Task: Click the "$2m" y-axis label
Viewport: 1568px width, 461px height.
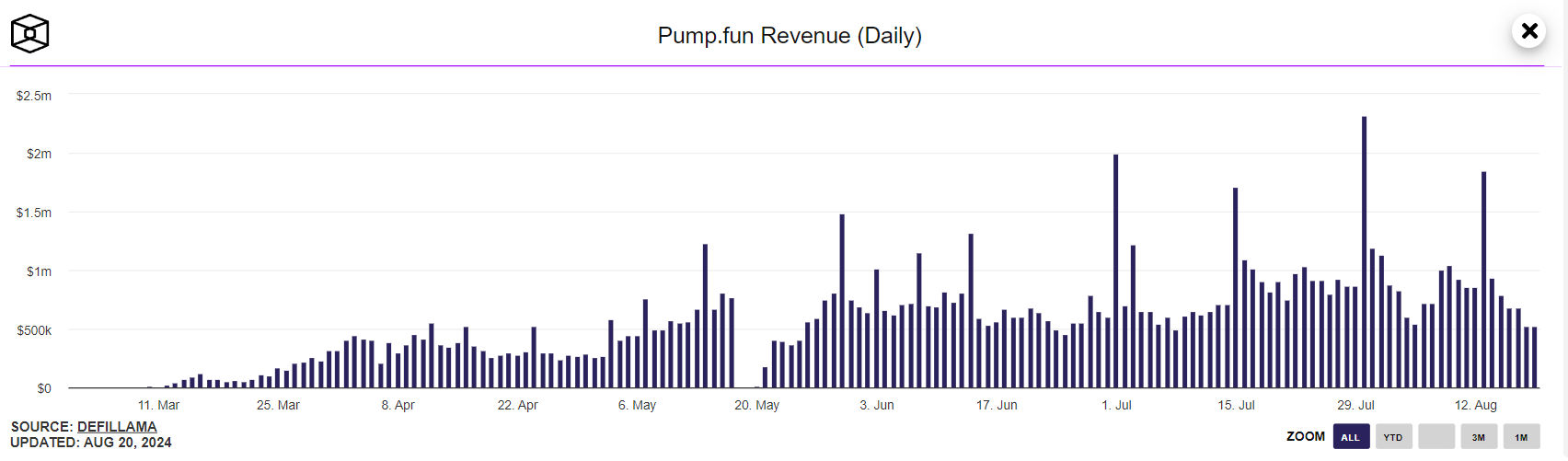Action: [39, 154]
